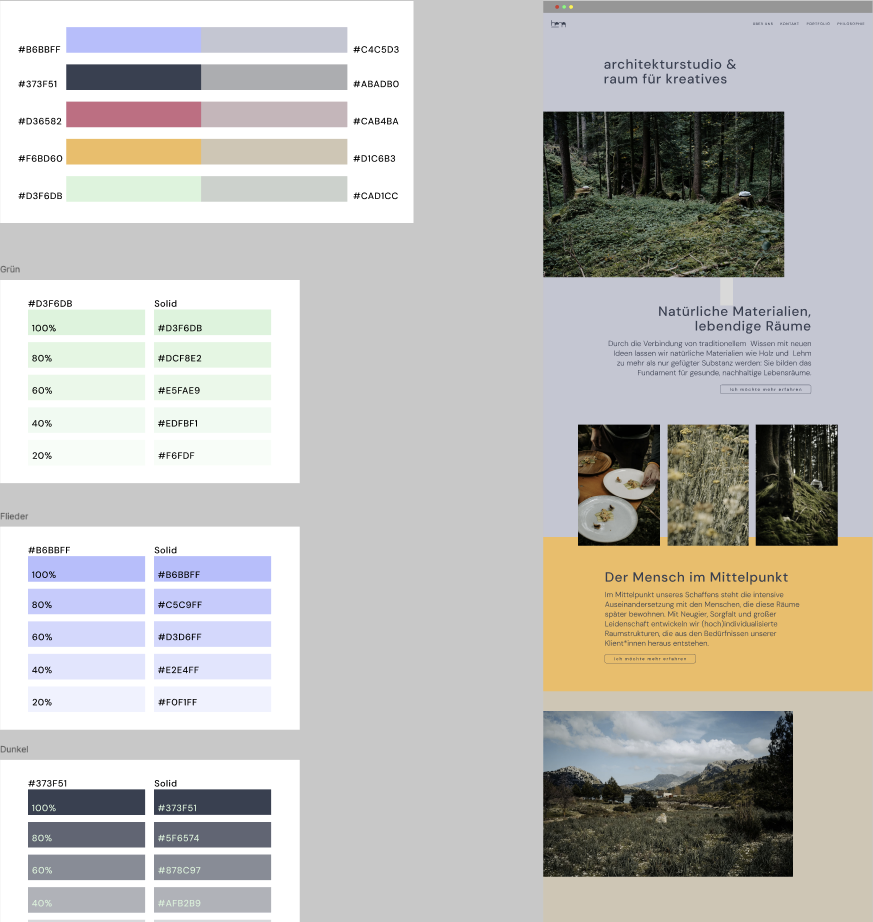Choose the solid #AFB2B9 swatch
The height and width of the screenshot is (922, 873).
[213, 900]
